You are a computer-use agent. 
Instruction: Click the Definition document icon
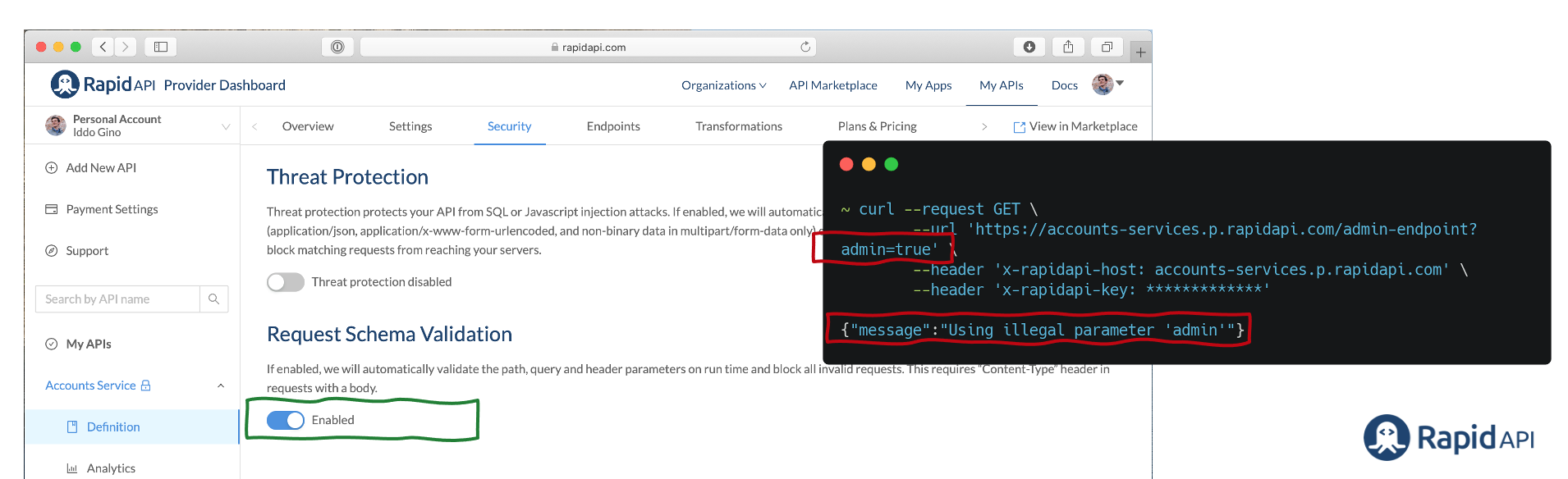tap(72, 427)
